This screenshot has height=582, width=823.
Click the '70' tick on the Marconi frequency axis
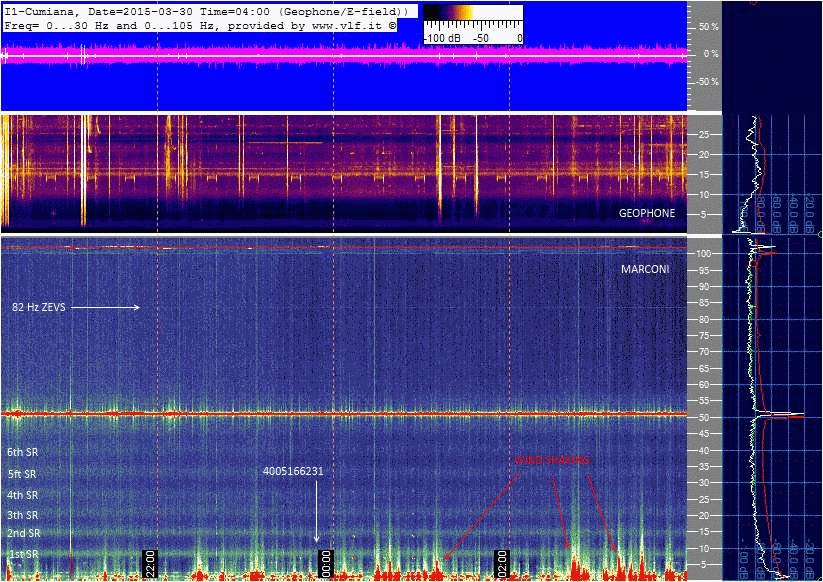click(x=704, y=352)
